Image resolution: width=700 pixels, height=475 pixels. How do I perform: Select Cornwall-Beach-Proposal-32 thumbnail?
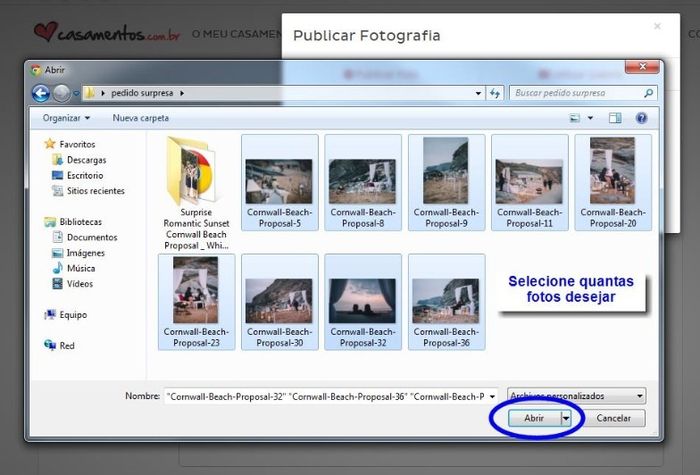pyautogui.click(x=362, y=302)
